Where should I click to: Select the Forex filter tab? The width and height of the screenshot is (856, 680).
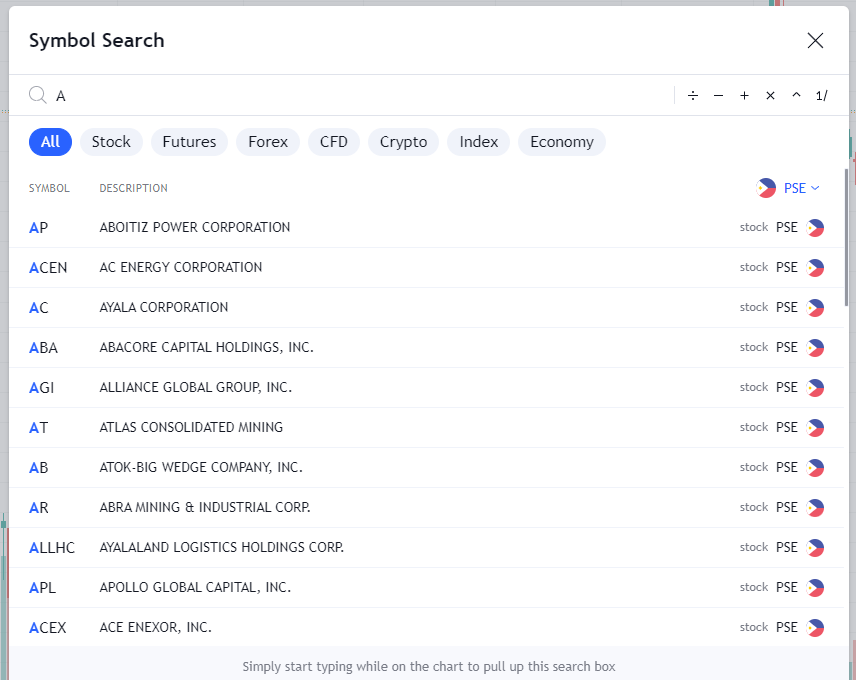click(x=268, y=142)
